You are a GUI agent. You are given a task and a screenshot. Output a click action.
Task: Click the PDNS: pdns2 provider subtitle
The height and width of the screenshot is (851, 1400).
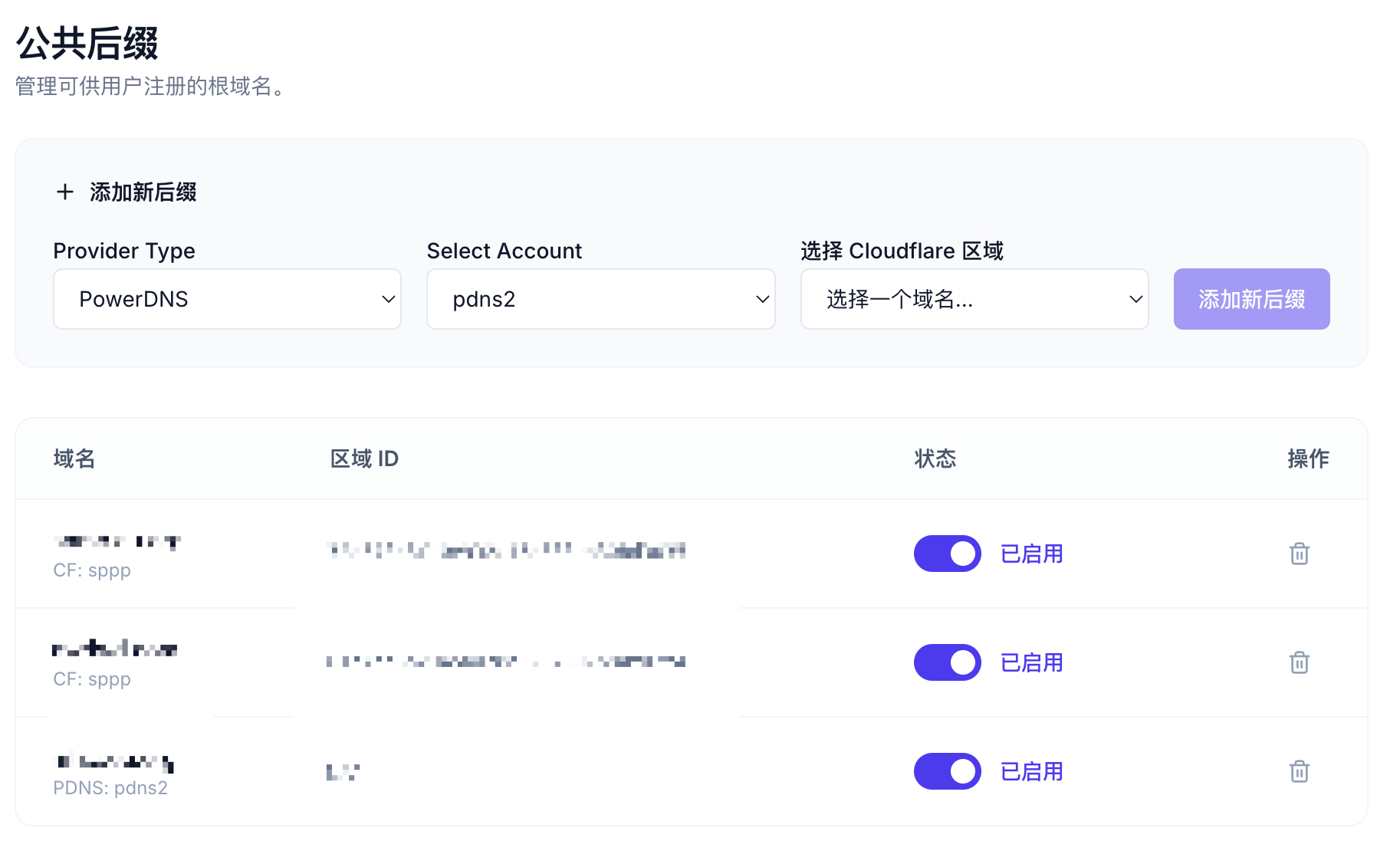point(110,788)
